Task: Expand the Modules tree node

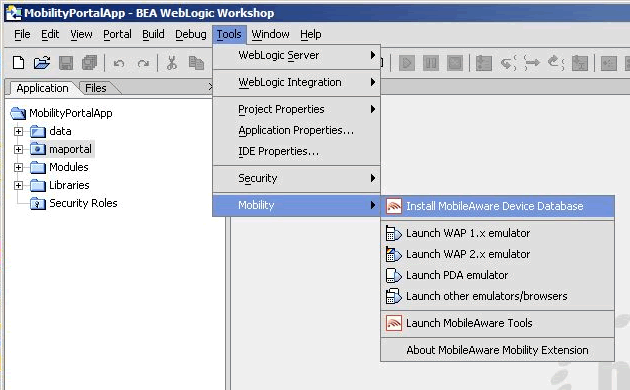Action: pos(18,167)
